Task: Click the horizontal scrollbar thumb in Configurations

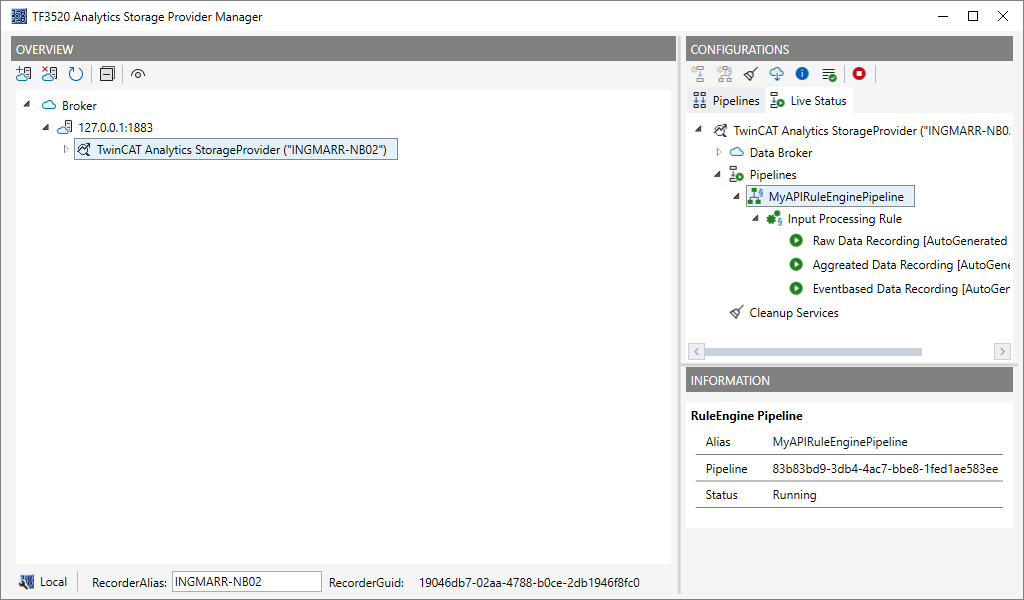Action: tap(813, 351)
